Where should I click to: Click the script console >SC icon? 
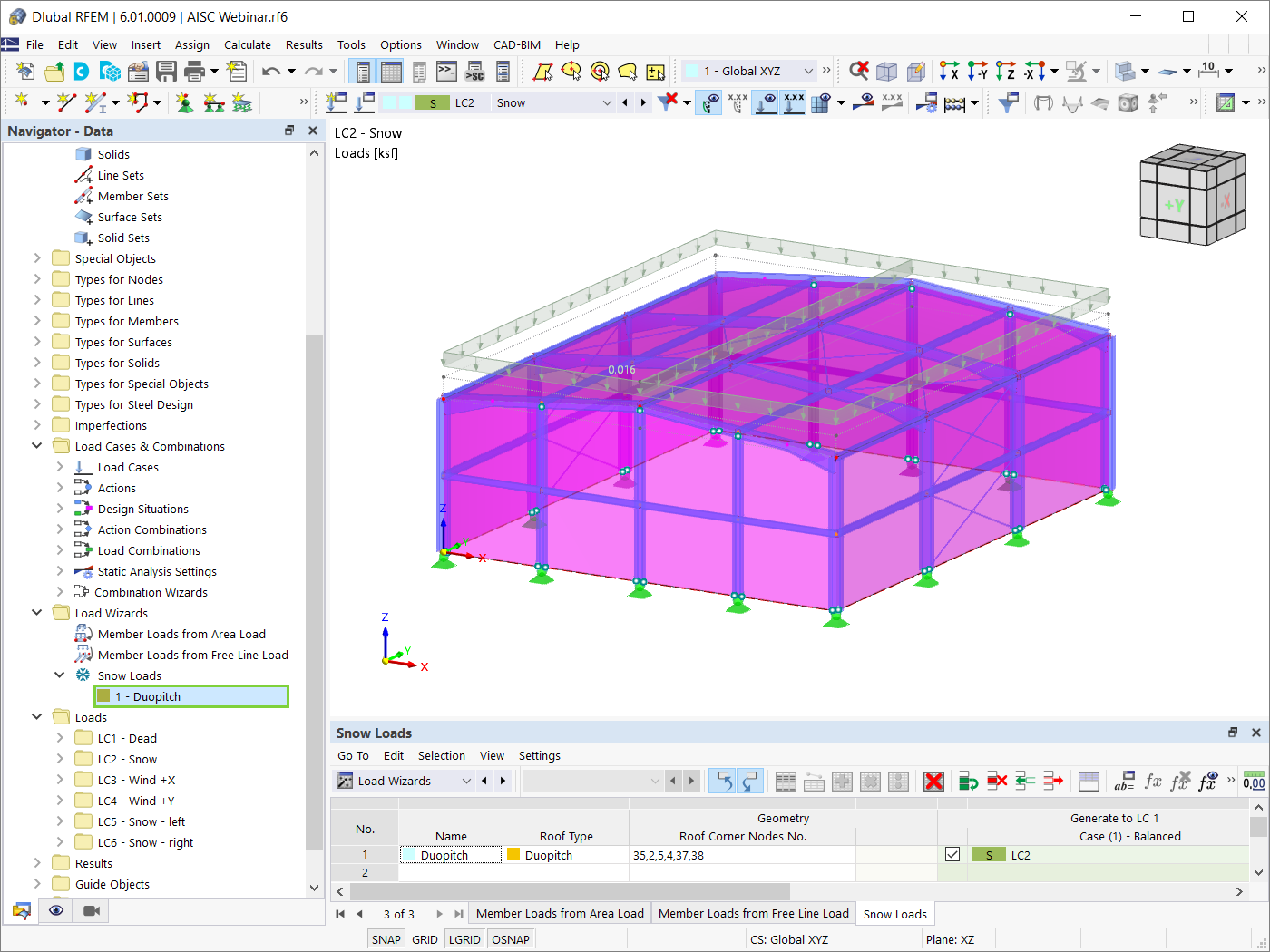(475, 71)
